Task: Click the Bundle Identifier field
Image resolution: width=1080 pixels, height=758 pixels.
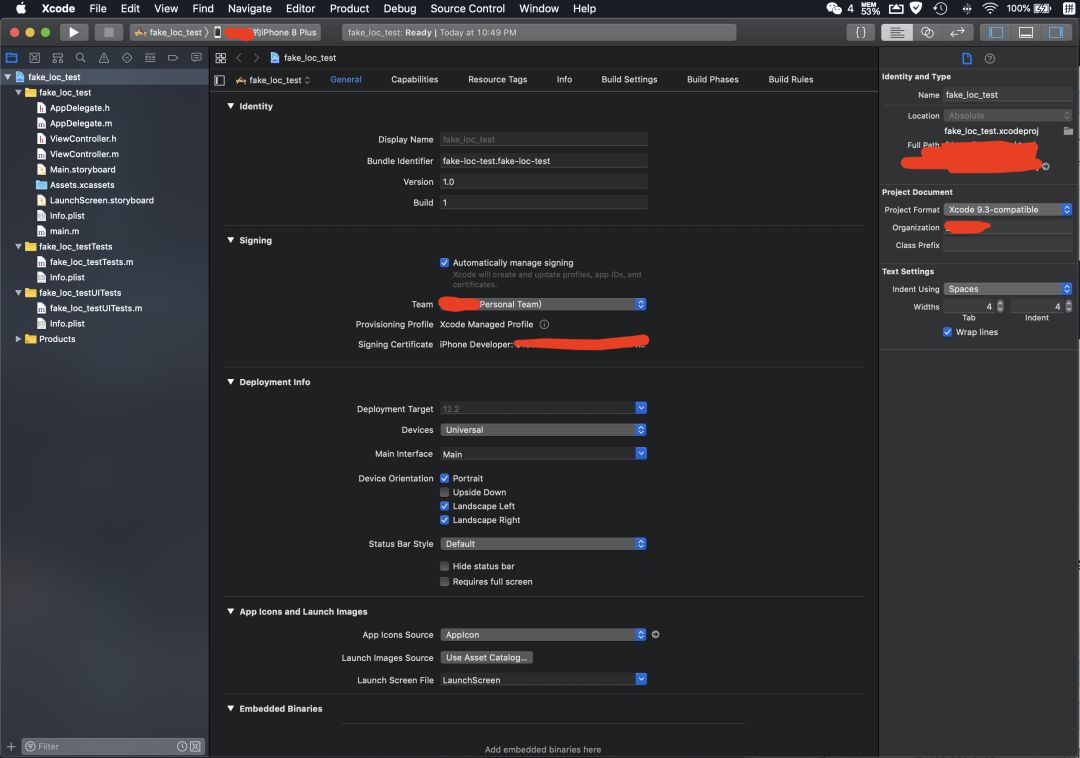Action: pyautogui.click(x=543, y=161)
